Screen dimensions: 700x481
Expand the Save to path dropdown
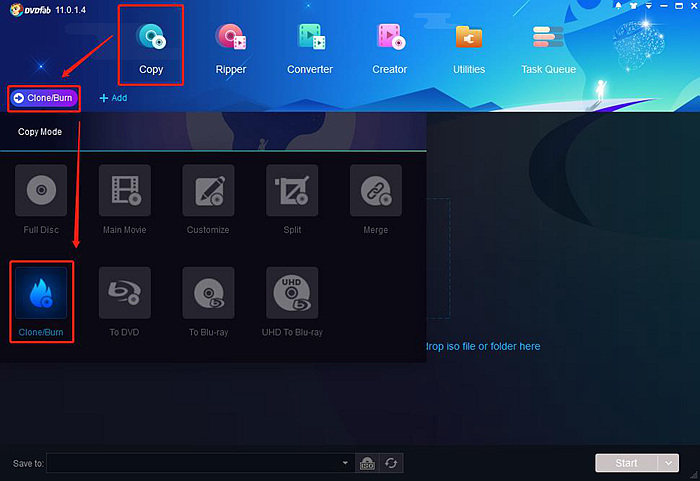[x=345, y=463]
